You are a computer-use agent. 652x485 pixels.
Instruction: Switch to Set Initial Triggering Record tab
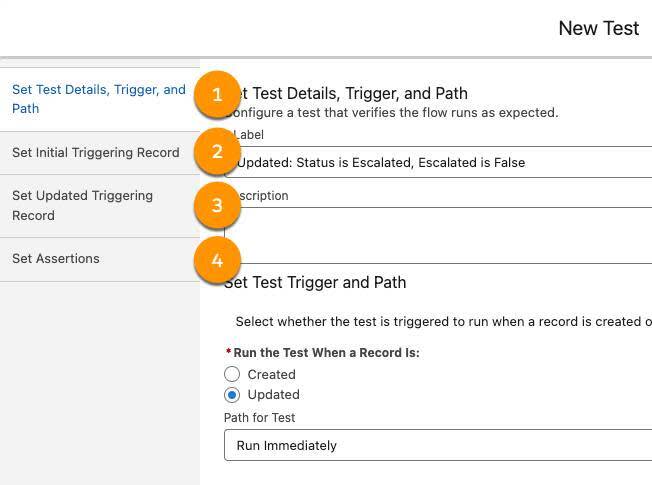(96, 153)
